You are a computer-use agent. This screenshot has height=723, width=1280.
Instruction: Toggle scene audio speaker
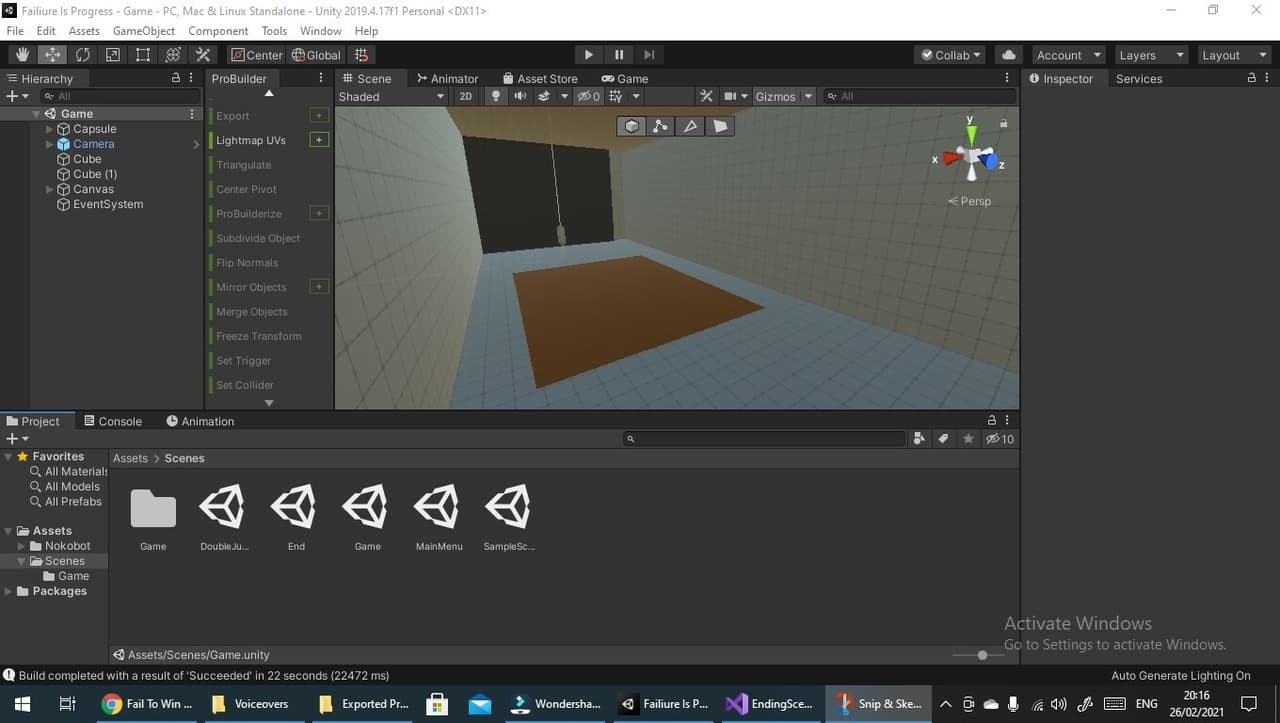pos(520,96)
